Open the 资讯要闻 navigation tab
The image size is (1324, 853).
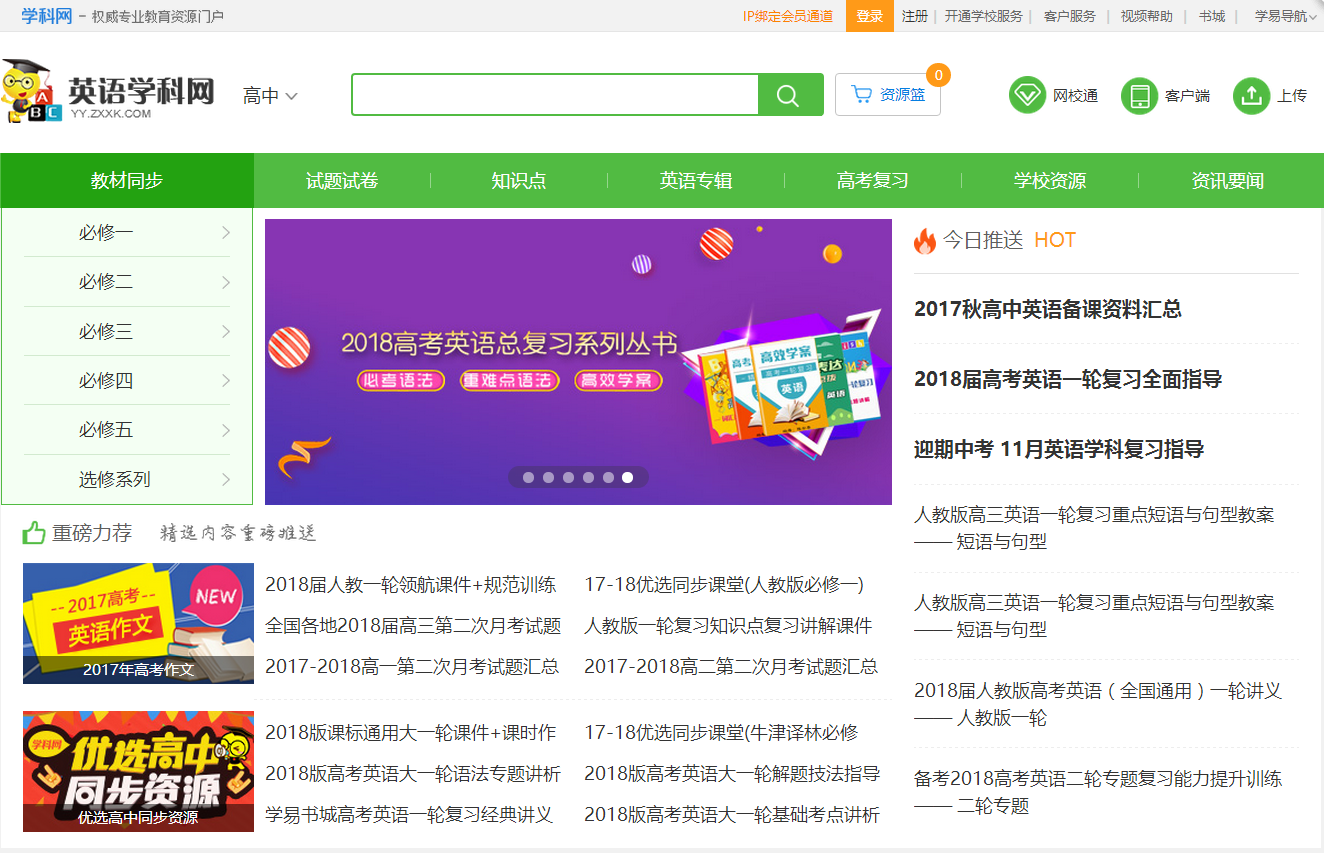pos(1228,181)
